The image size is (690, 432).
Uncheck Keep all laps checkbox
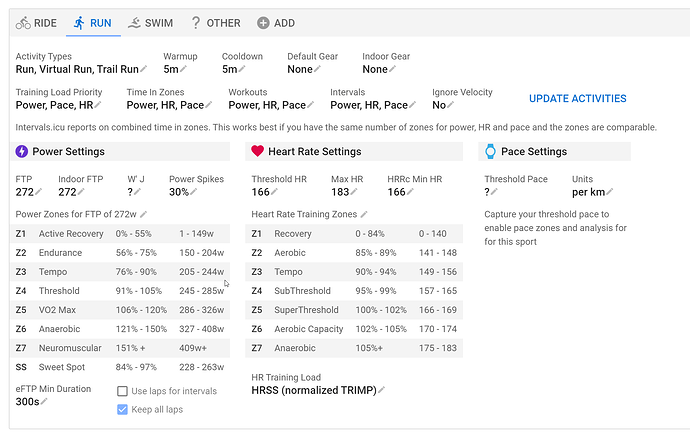(x=122, y=410)
